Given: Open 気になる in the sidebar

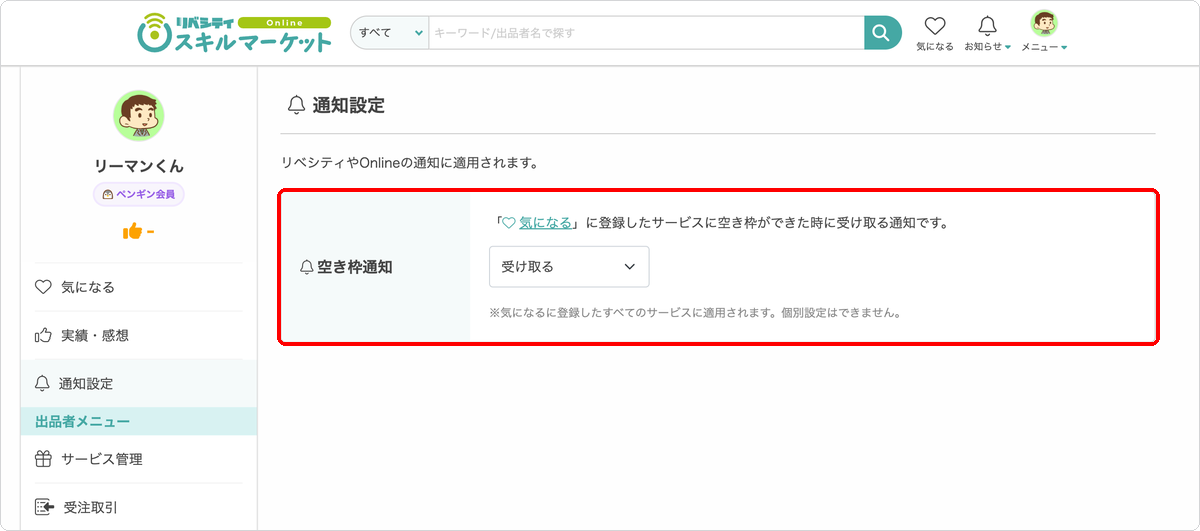Looking at the screenshot, I should 139,287.
